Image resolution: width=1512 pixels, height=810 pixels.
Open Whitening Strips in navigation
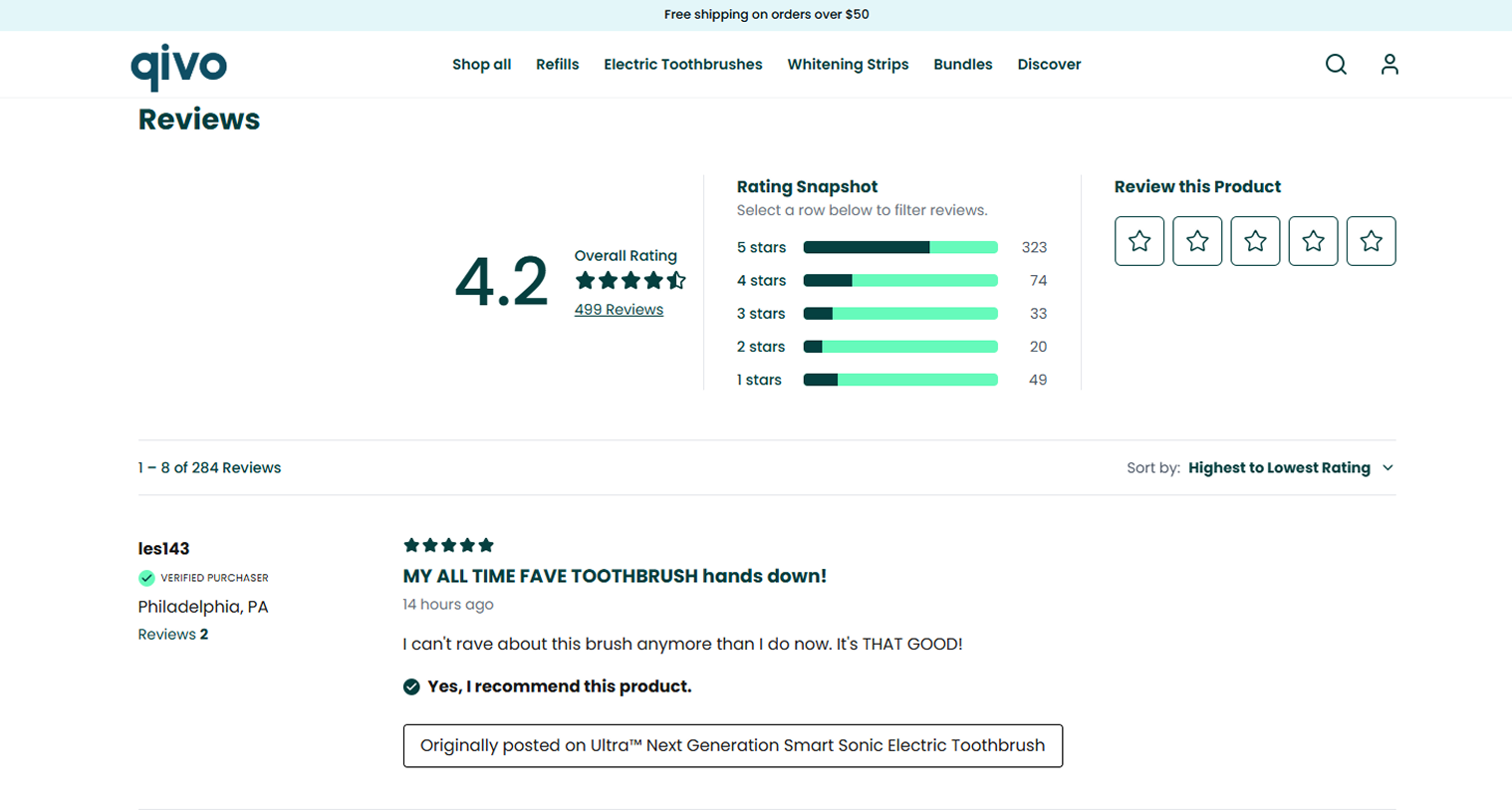848,65
